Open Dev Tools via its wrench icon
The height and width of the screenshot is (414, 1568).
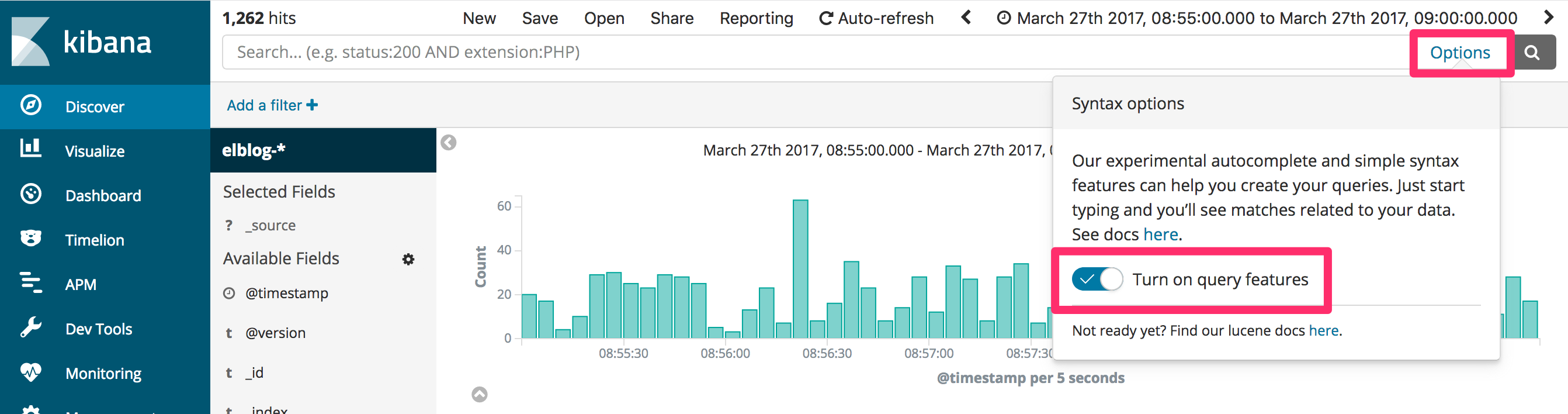[30, 327]
